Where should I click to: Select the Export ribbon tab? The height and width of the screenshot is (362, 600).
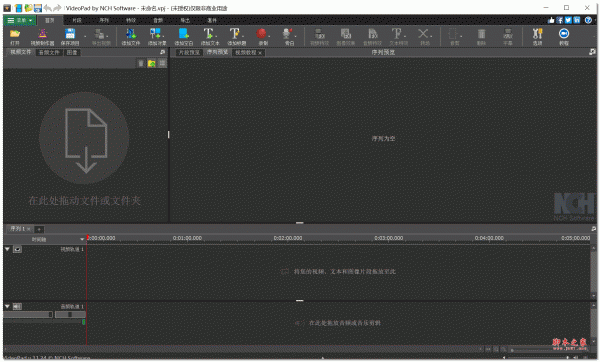point(185,20)
